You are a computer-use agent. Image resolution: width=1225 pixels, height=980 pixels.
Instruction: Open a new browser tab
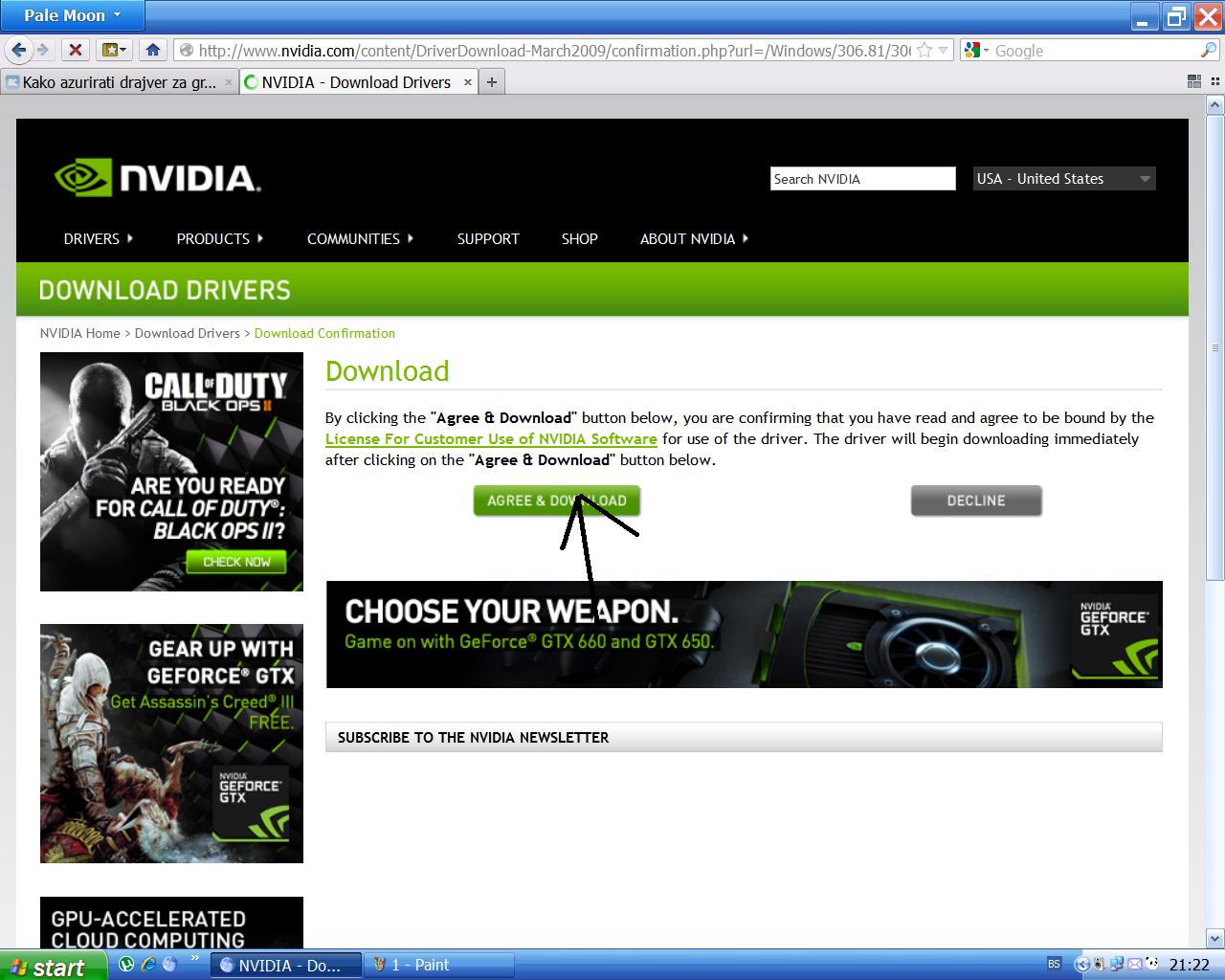[491, 82]
